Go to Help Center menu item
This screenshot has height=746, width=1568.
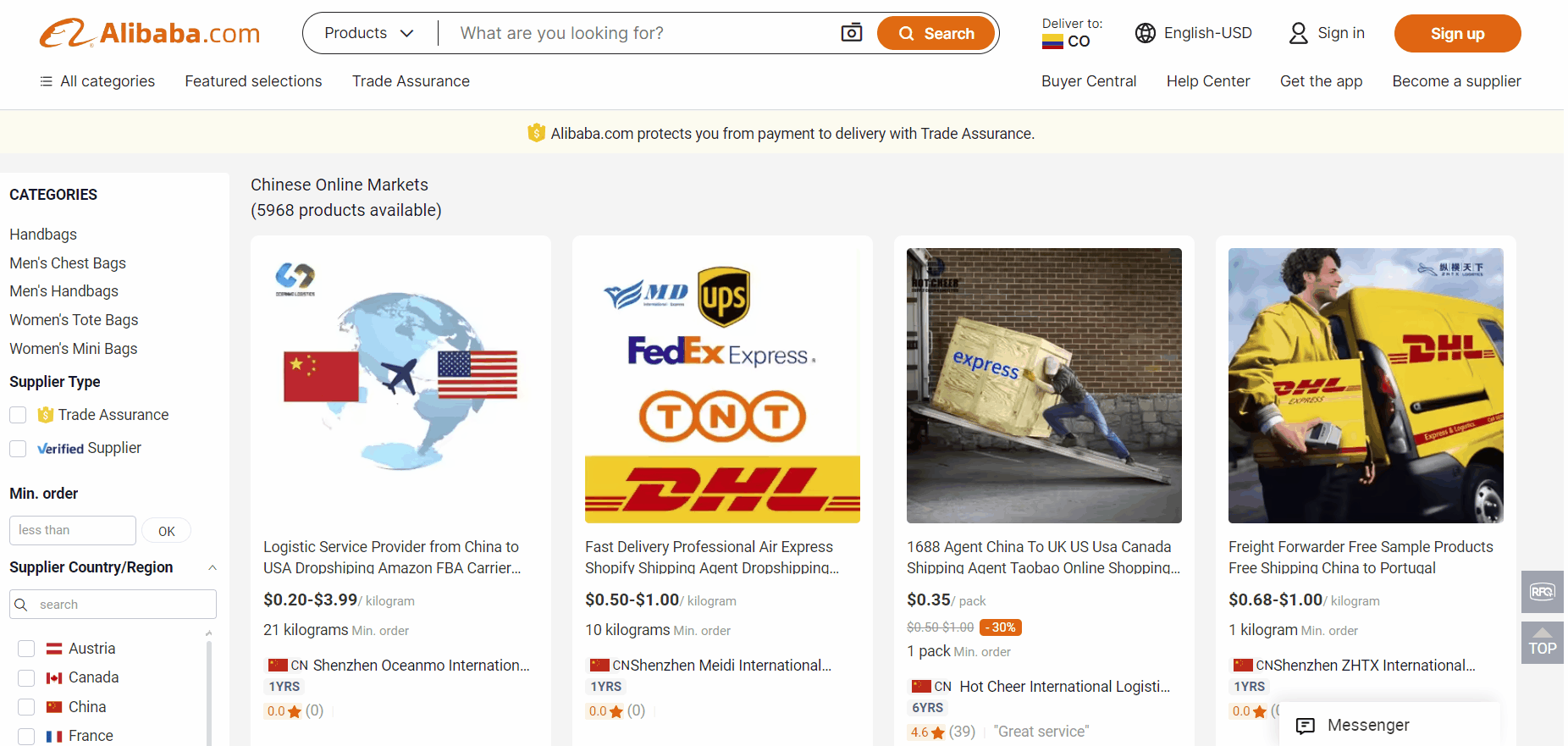click(x=1207, y=81)
